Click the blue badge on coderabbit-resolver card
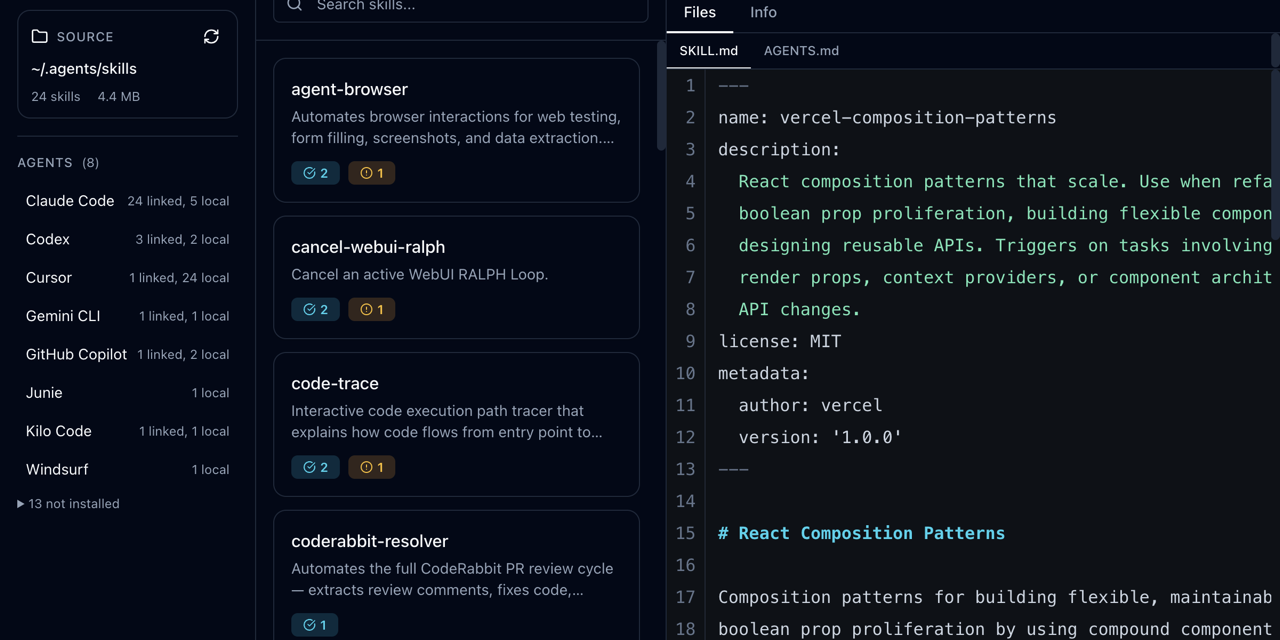Image resolution: width=1280 pixels, height=640 pixels. (315, 625)
